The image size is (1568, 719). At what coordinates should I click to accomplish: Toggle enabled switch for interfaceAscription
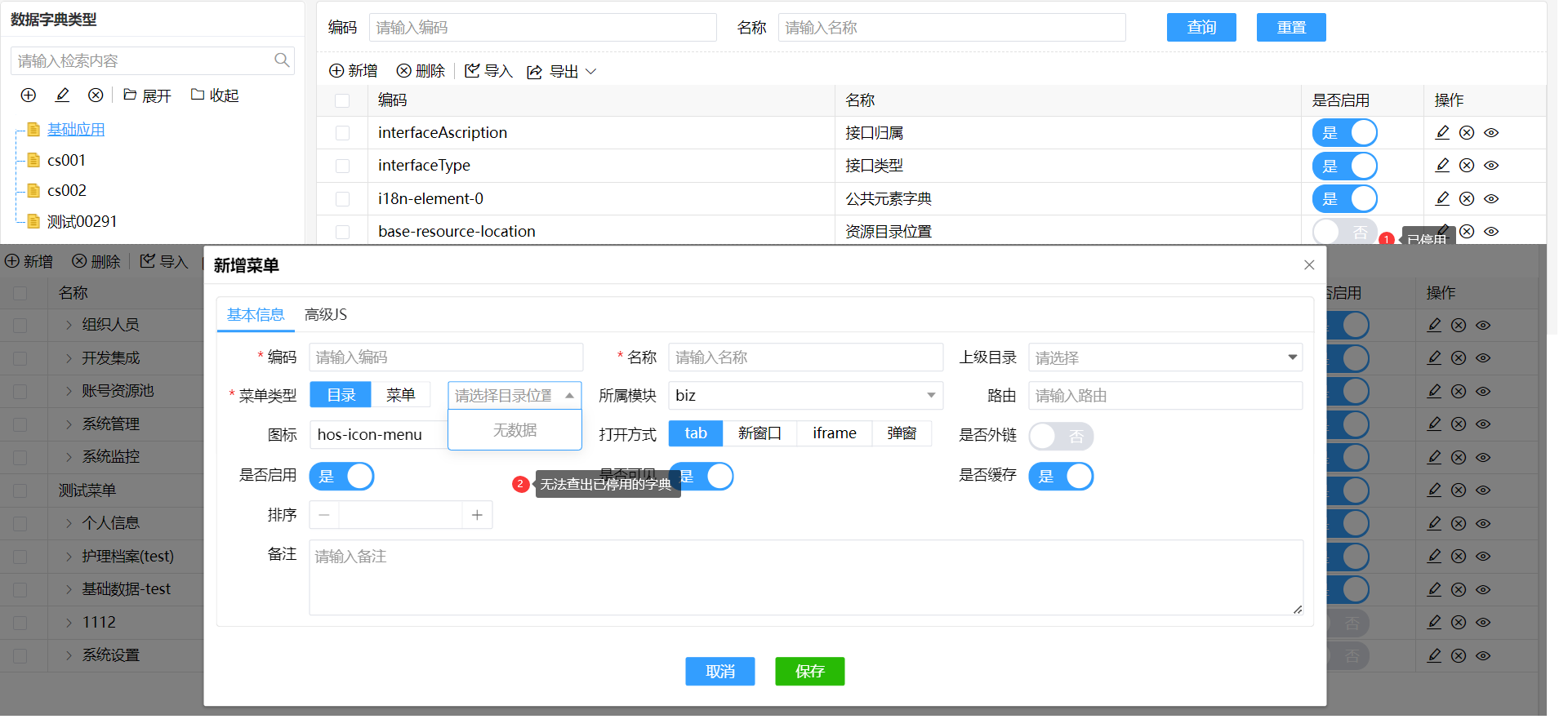tap(1345, 132)
